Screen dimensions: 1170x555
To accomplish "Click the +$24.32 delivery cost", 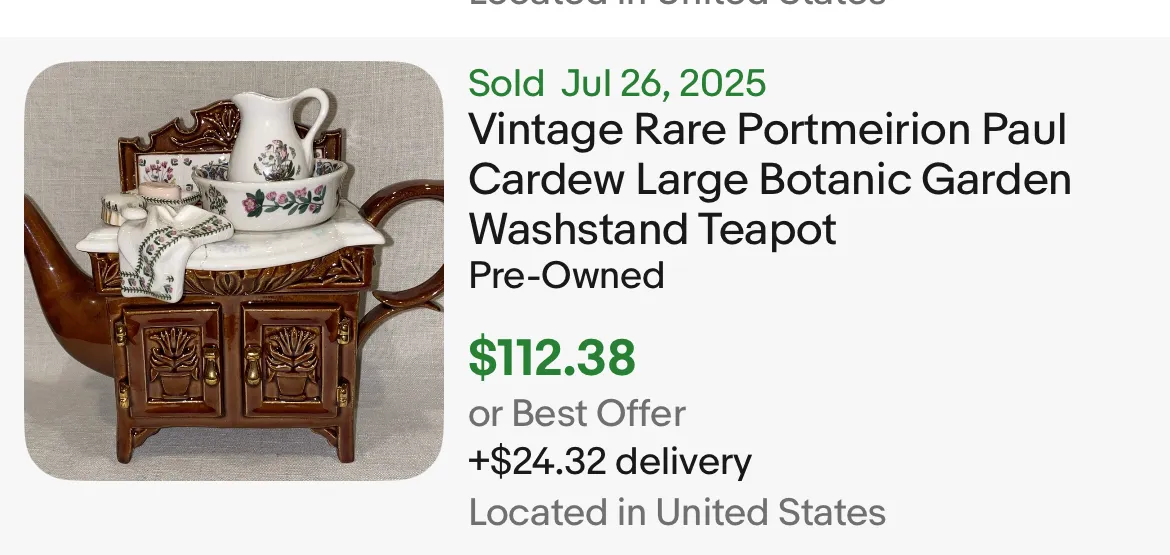I will coord(610,462).
